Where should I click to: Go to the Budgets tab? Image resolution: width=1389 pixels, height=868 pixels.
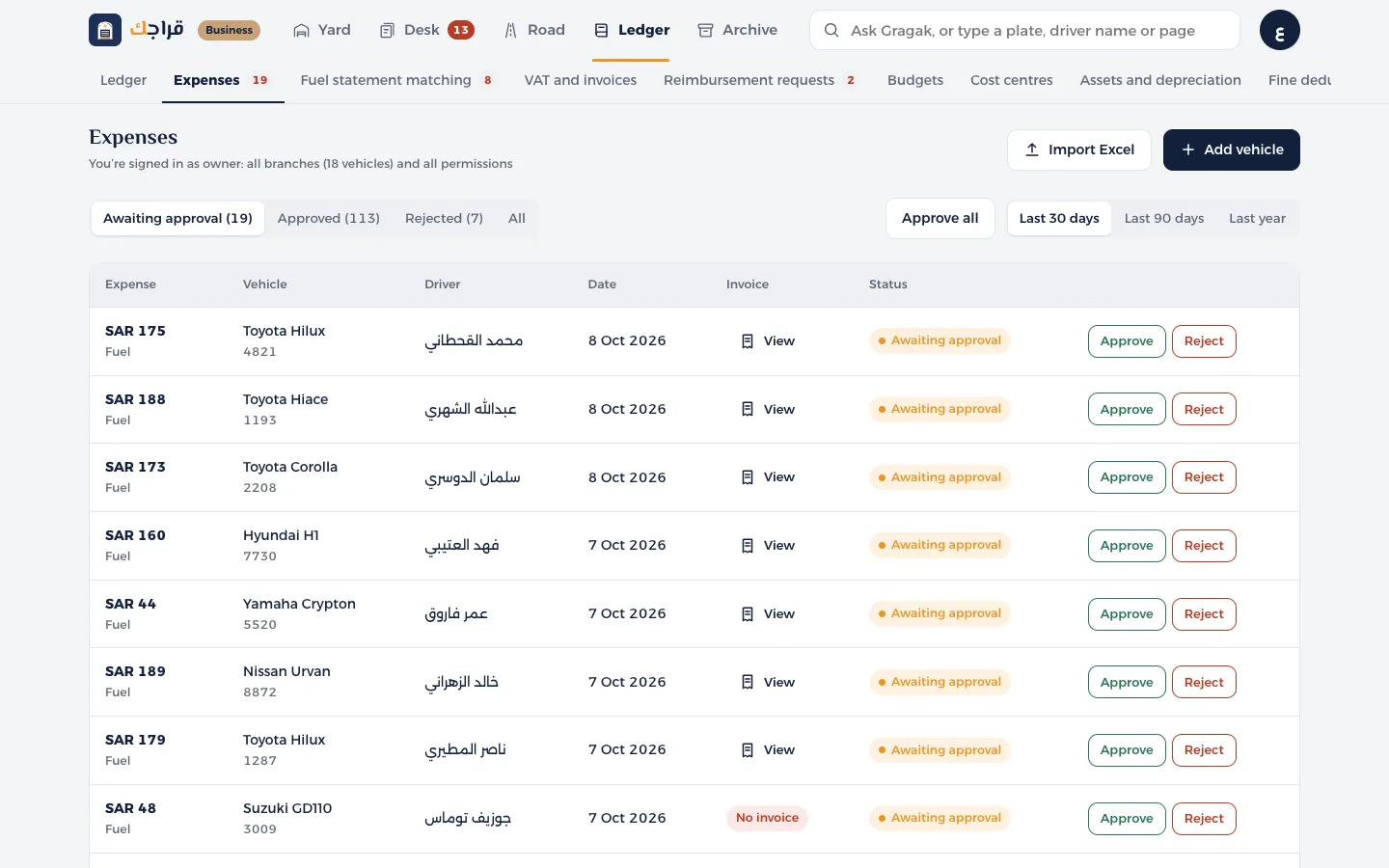pos(915,80)
